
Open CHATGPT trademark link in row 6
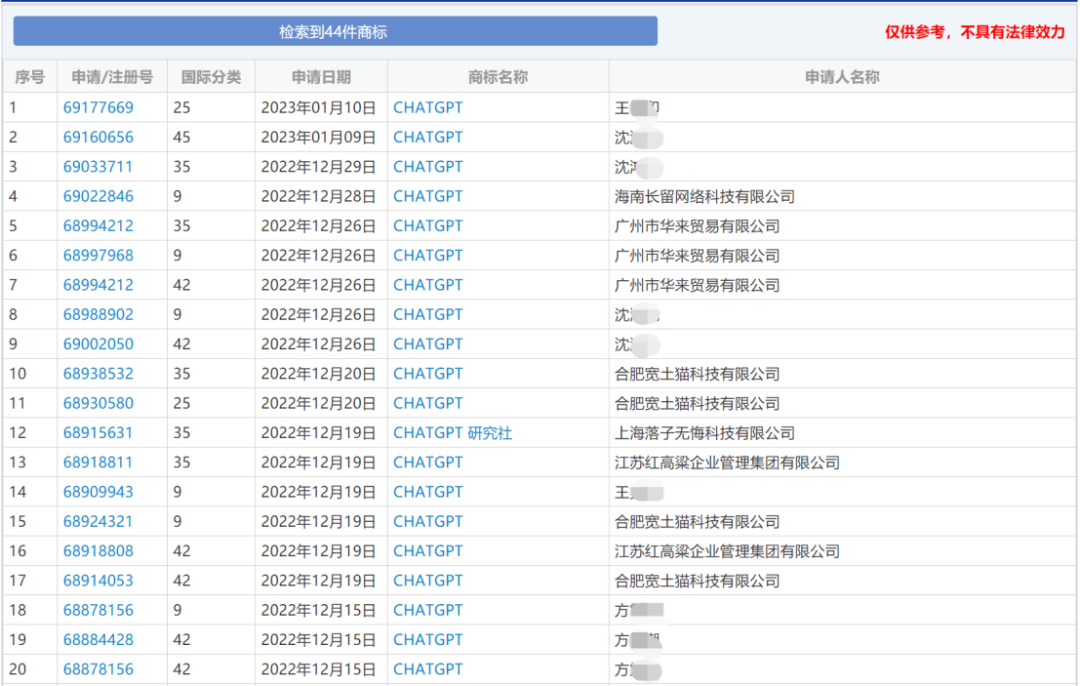[428, 256]
